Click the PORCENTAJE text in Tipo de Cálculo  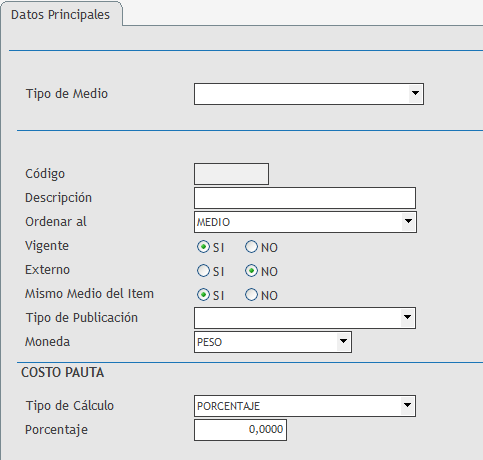228,406
